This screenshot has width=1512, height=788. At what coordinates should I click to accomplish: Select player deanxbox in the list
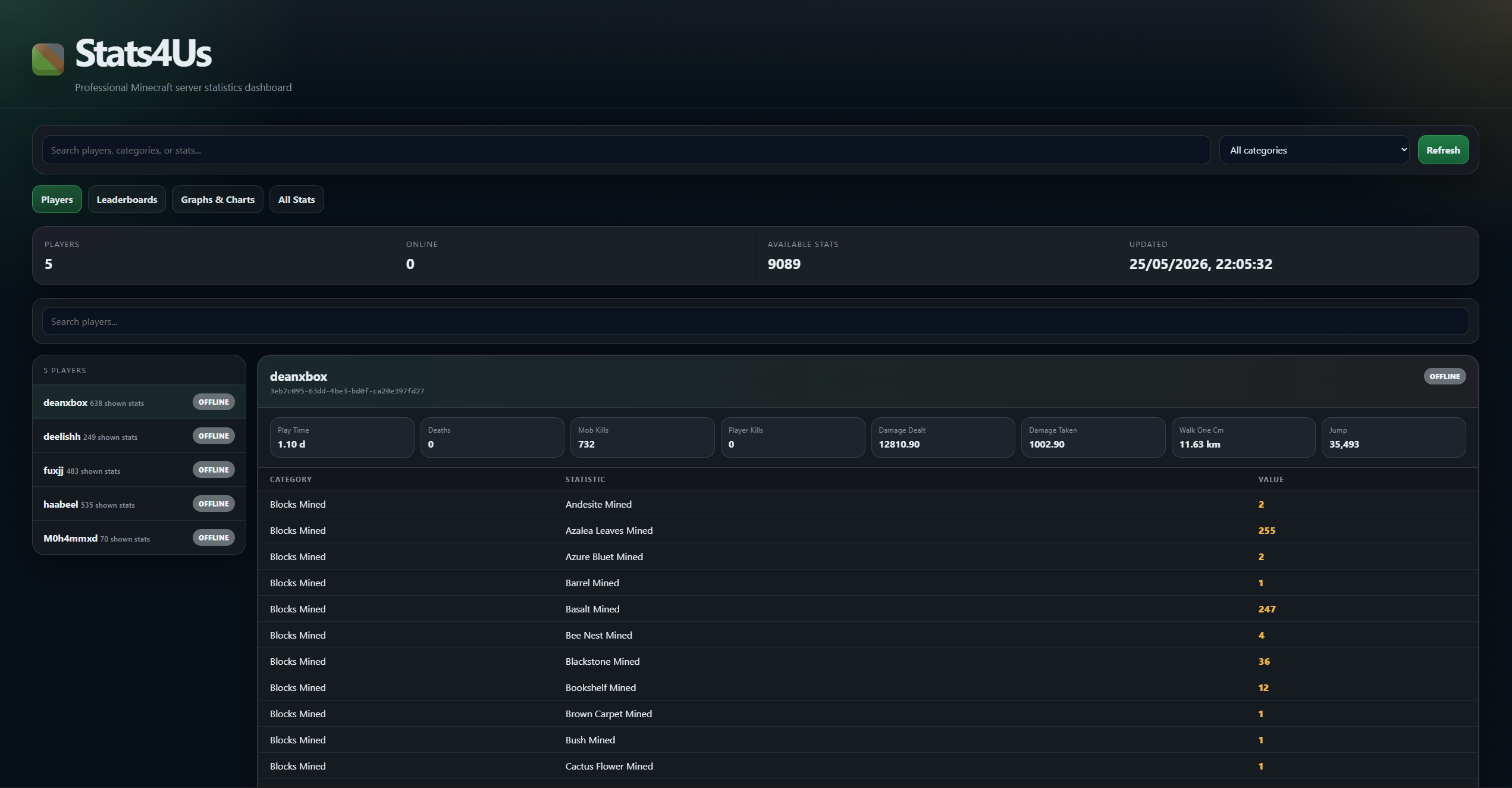(x=139, y=402)
